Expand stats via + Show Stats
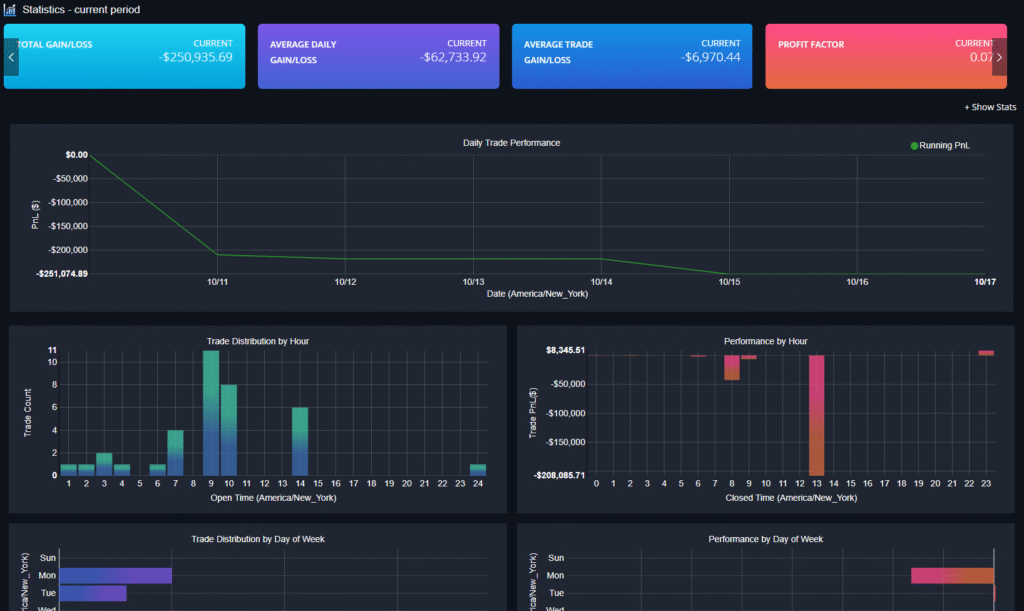This screenshot has height=611, width=1024. coord(990,107)
